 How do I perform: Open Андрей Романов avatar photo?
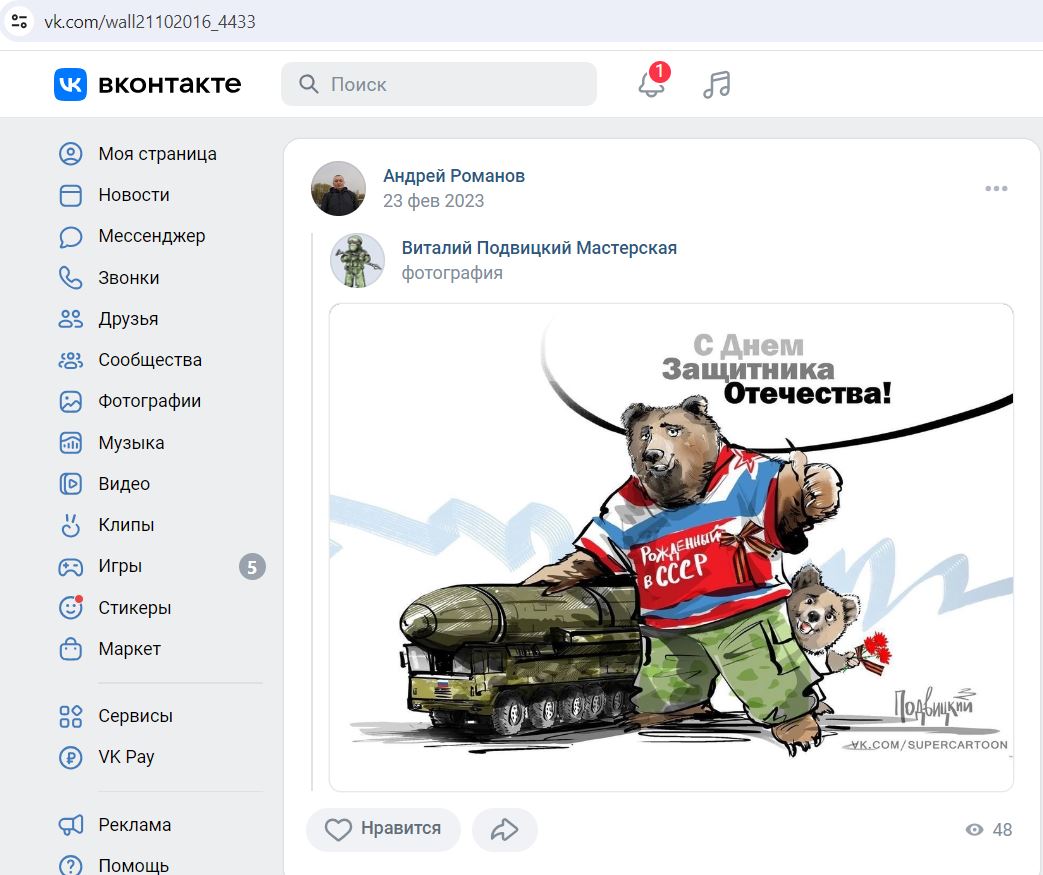[x=338, y=188]
